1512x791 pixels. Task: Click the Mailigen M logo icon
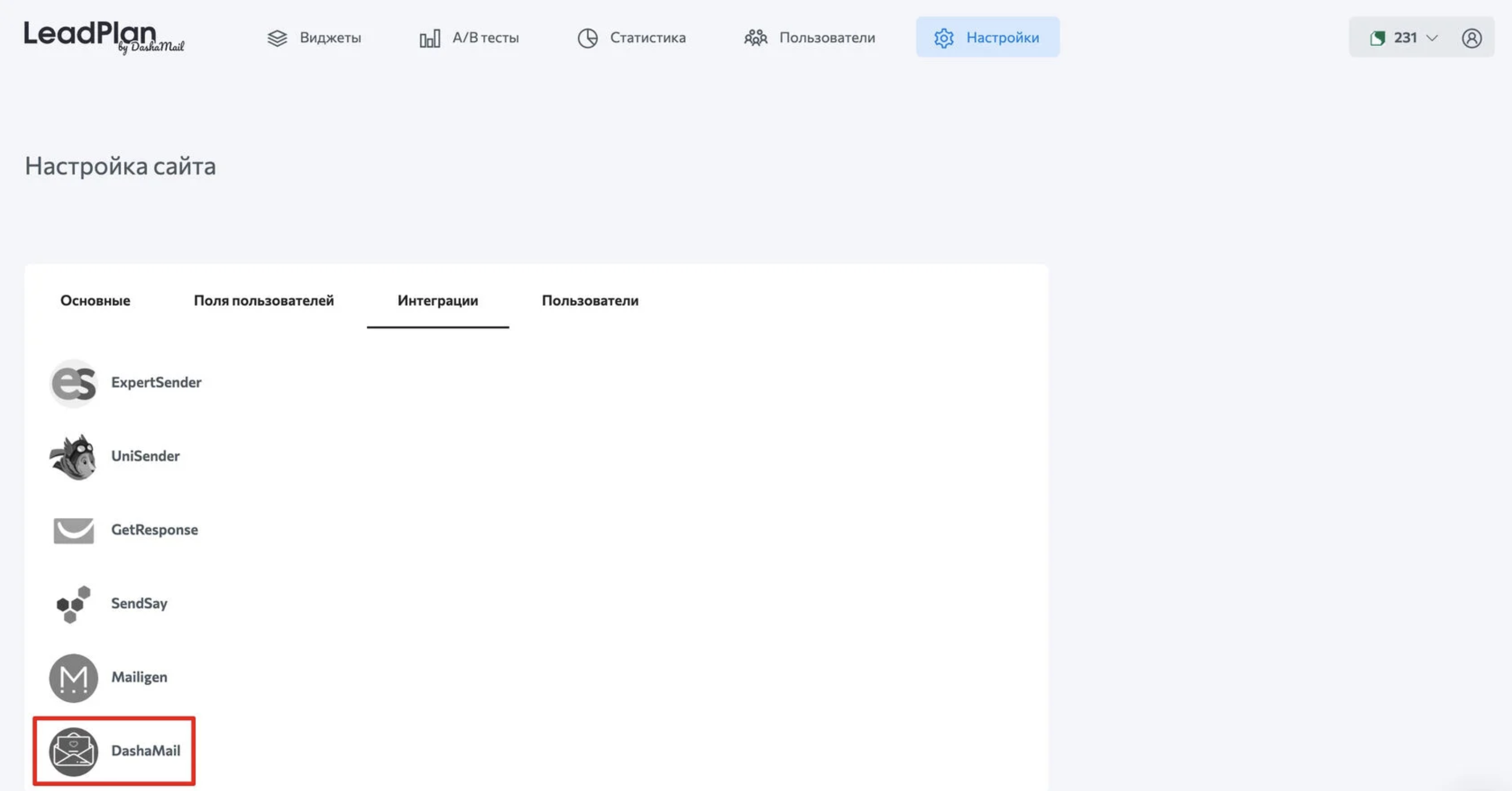click(73, 678)
